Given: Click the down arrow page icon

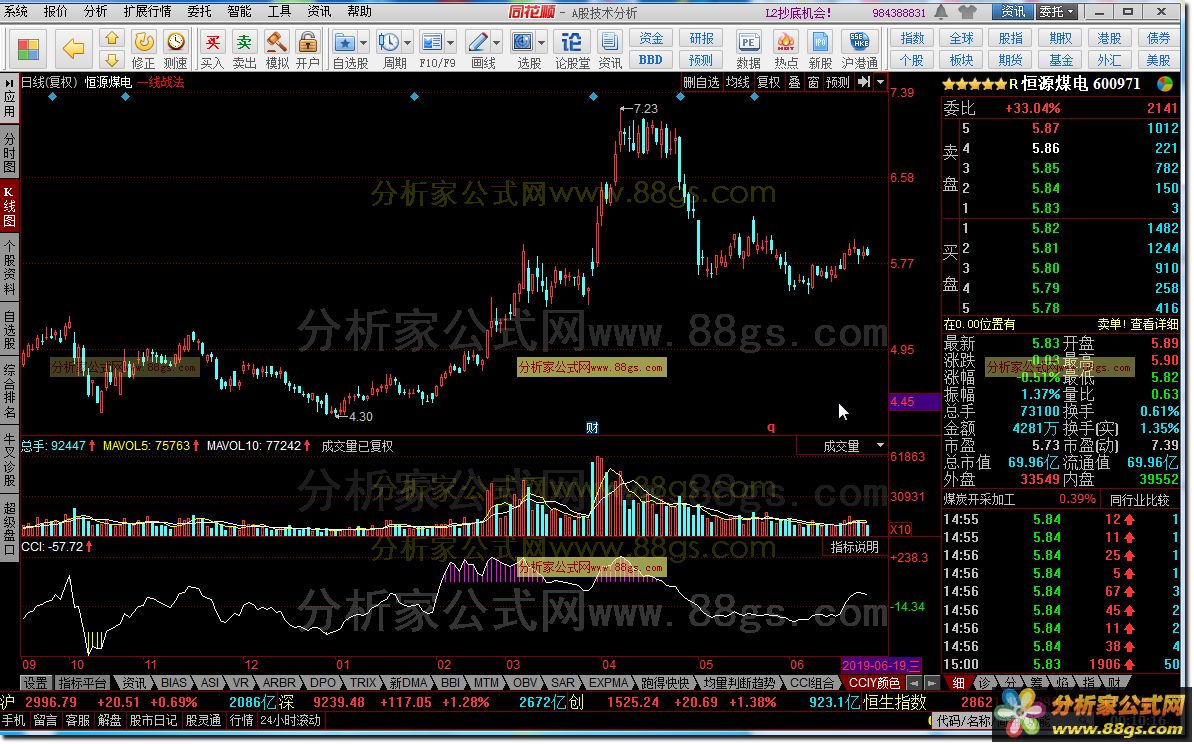Looking at the screenshot, I should (x=112, y=59).
